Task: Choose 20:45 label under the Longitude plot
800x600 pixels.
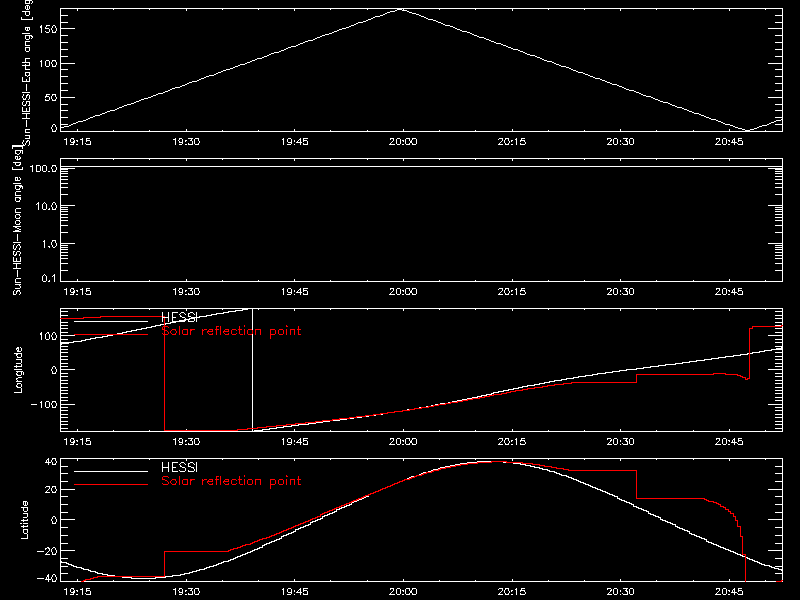Action: [729, 442]
